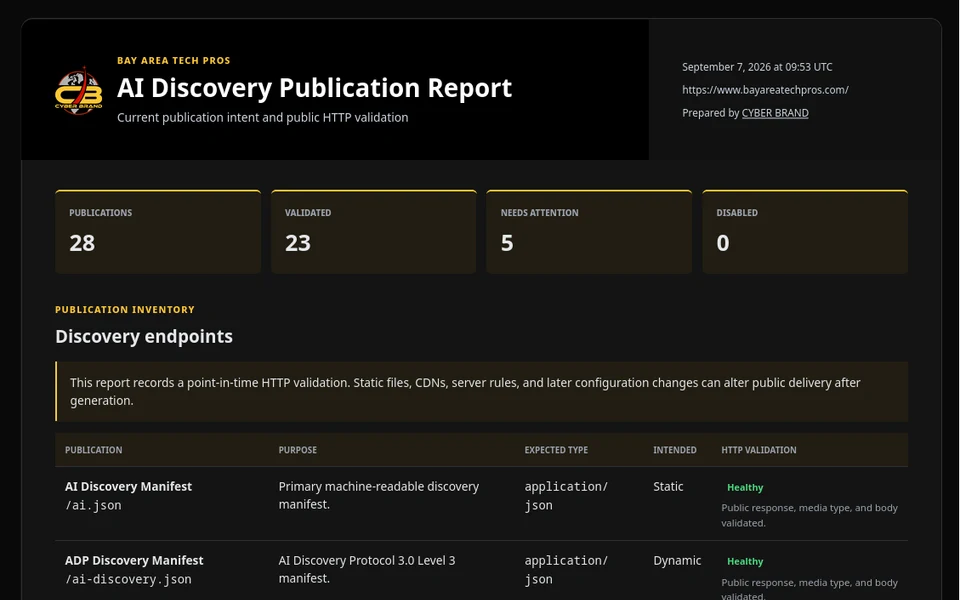960x600 pixels.
Task: Click the /ai.json path
Action: [93, 506]
